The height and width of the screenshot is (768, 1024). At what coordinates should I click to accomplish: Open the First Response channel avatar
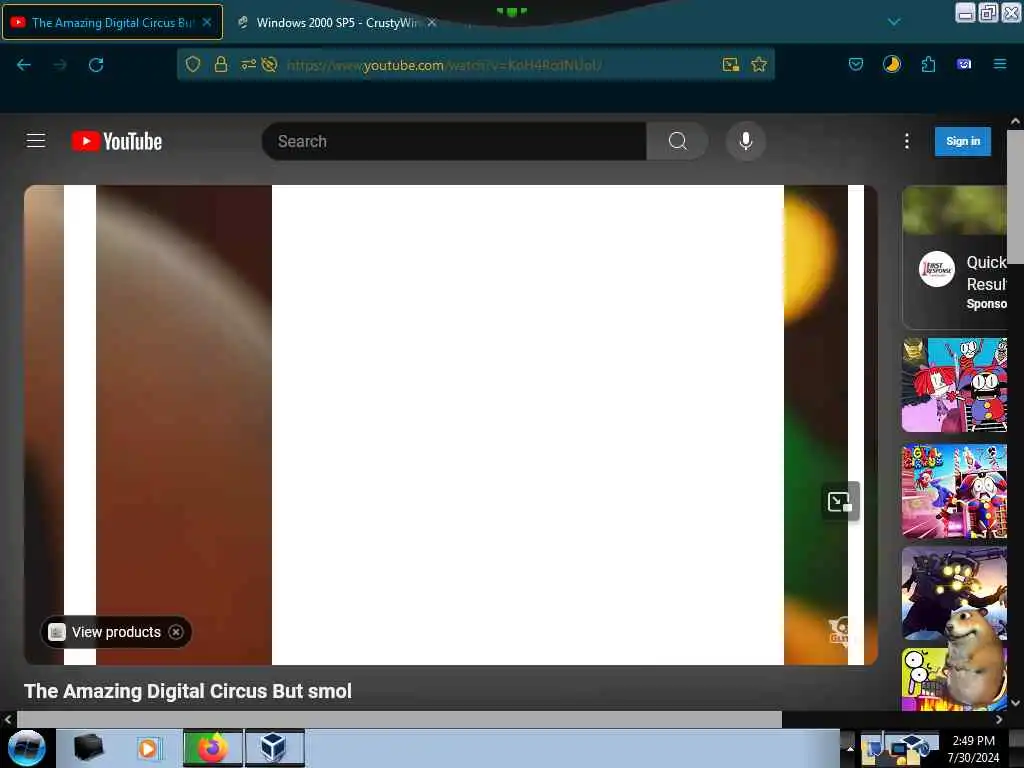[x=936, y=269]
